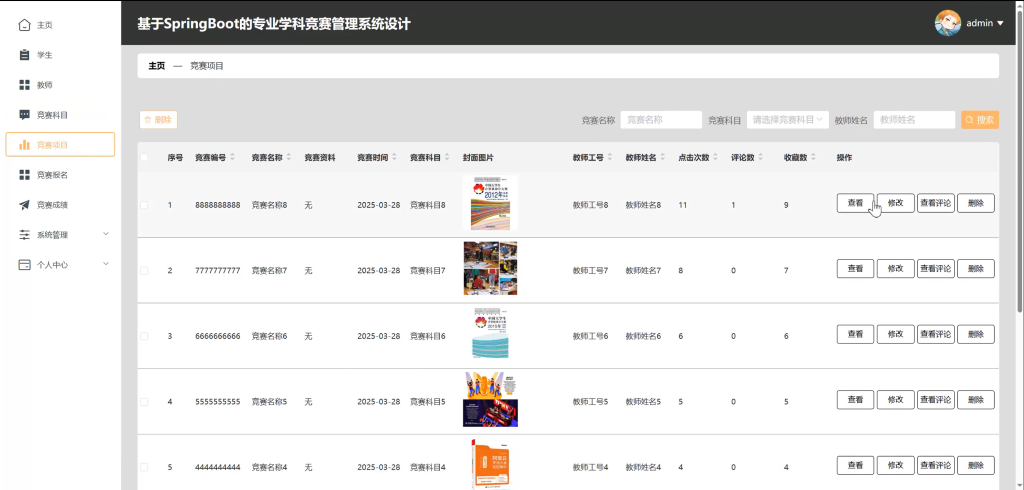This screenshot has height=490, width=1024.
Task: Open cover image thumbnail of 竞赛名称8
Action: pos(490,203)
